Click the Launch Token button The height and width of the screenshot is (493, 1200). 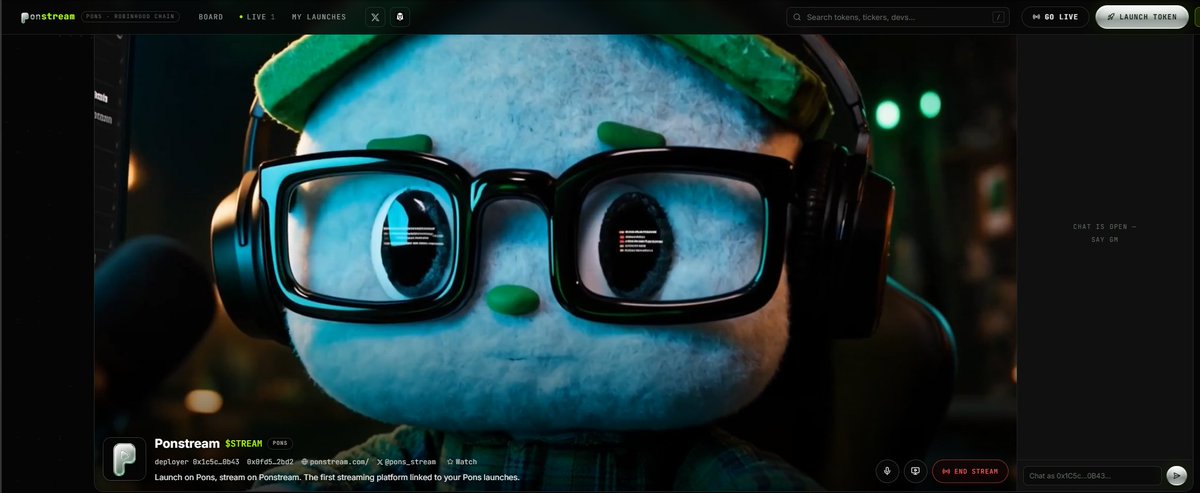point(1141,17)
